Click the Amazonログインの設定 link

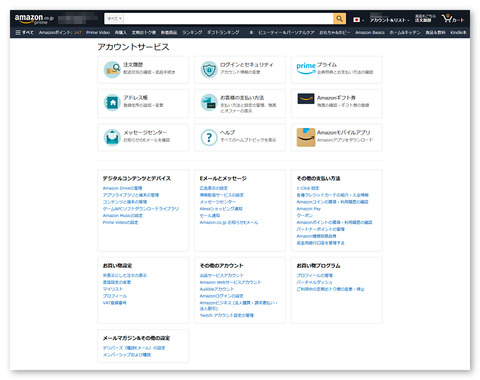pos(221,296)
